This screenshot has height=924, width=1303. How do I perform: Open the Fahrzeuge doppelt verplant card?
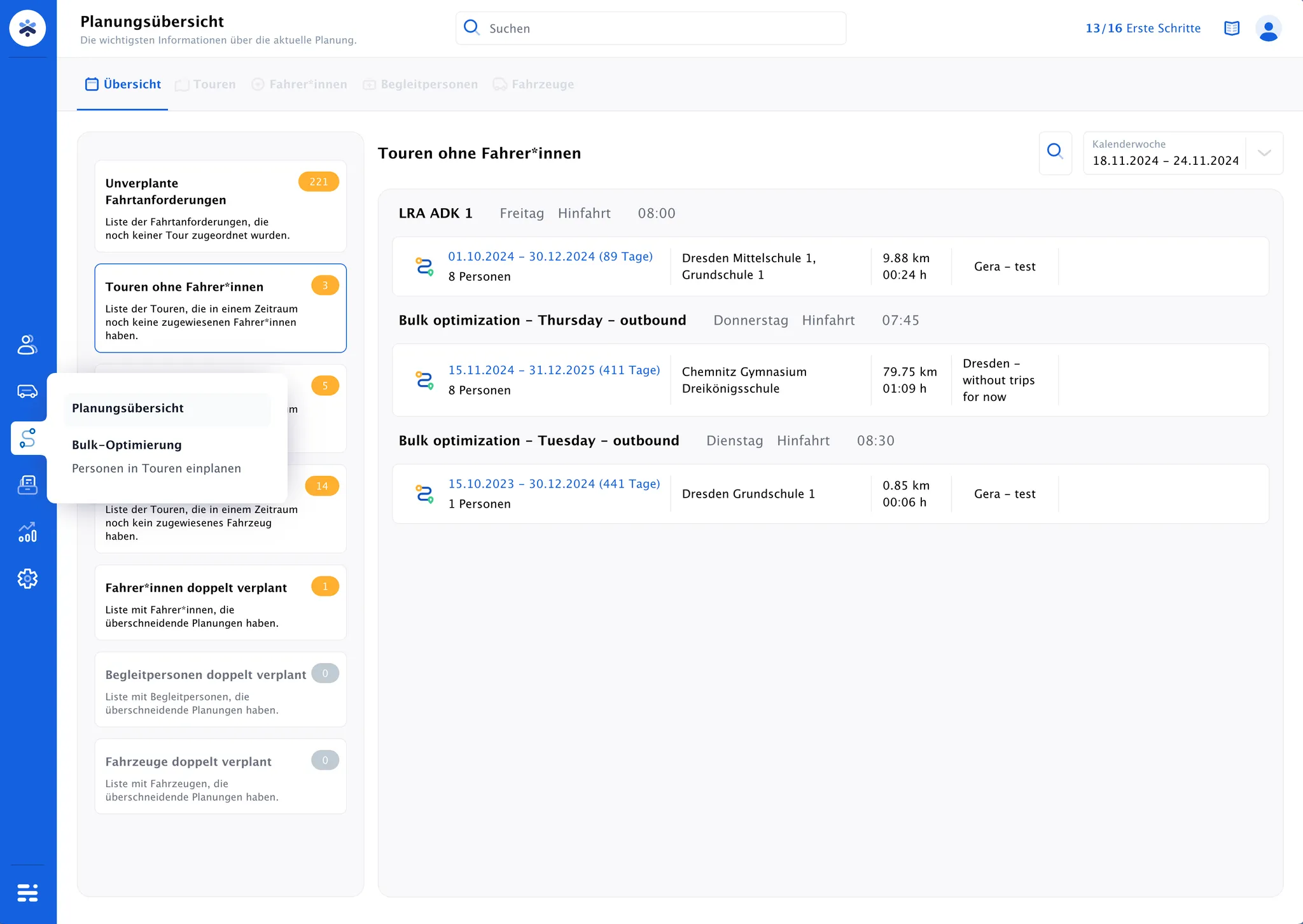[x=221, y=776]
